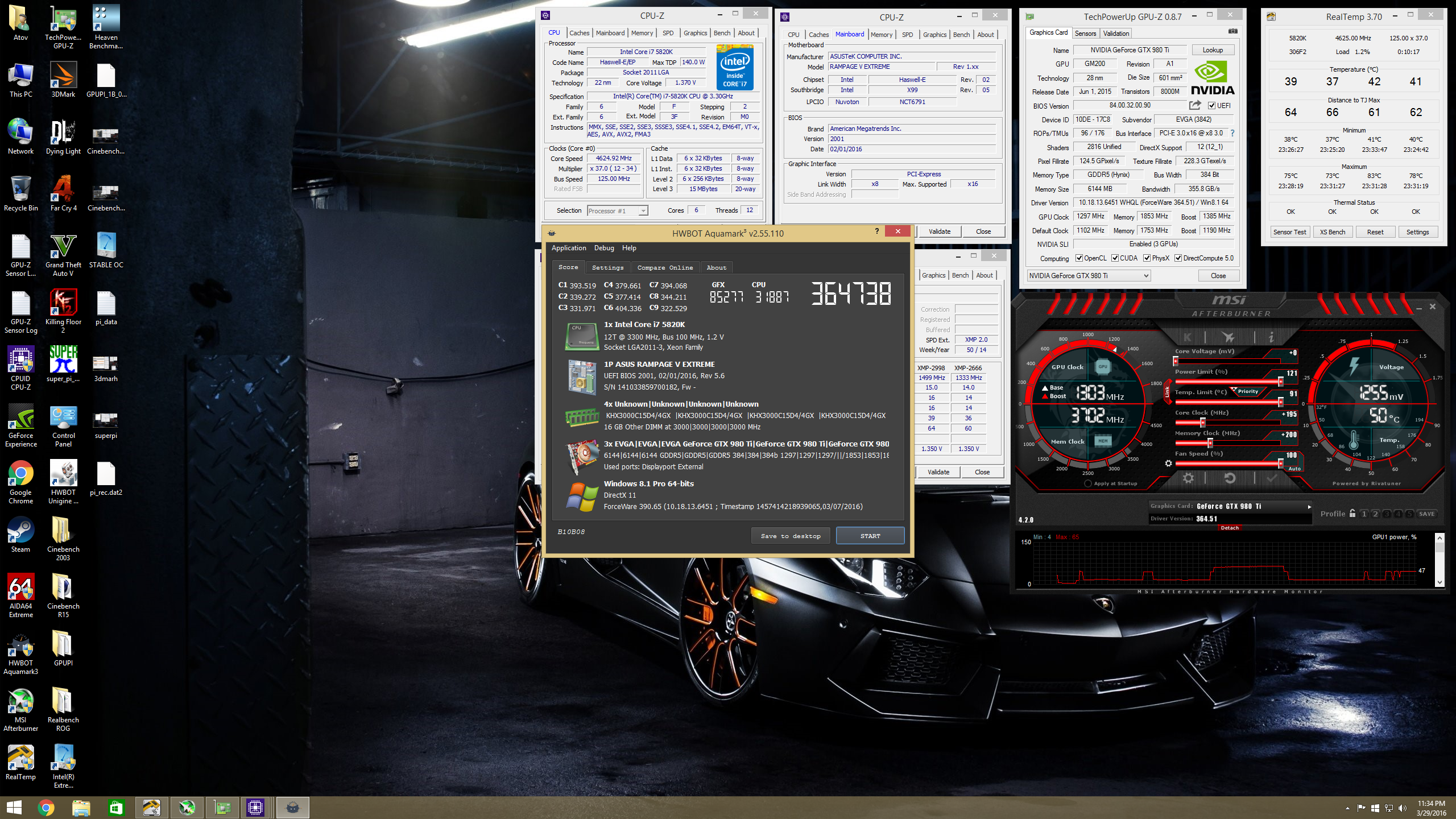The height and width of the screenshot is (819, 1456).
Task: Toggle Afterburner power-temp Link button
Action: (1167, 391)
